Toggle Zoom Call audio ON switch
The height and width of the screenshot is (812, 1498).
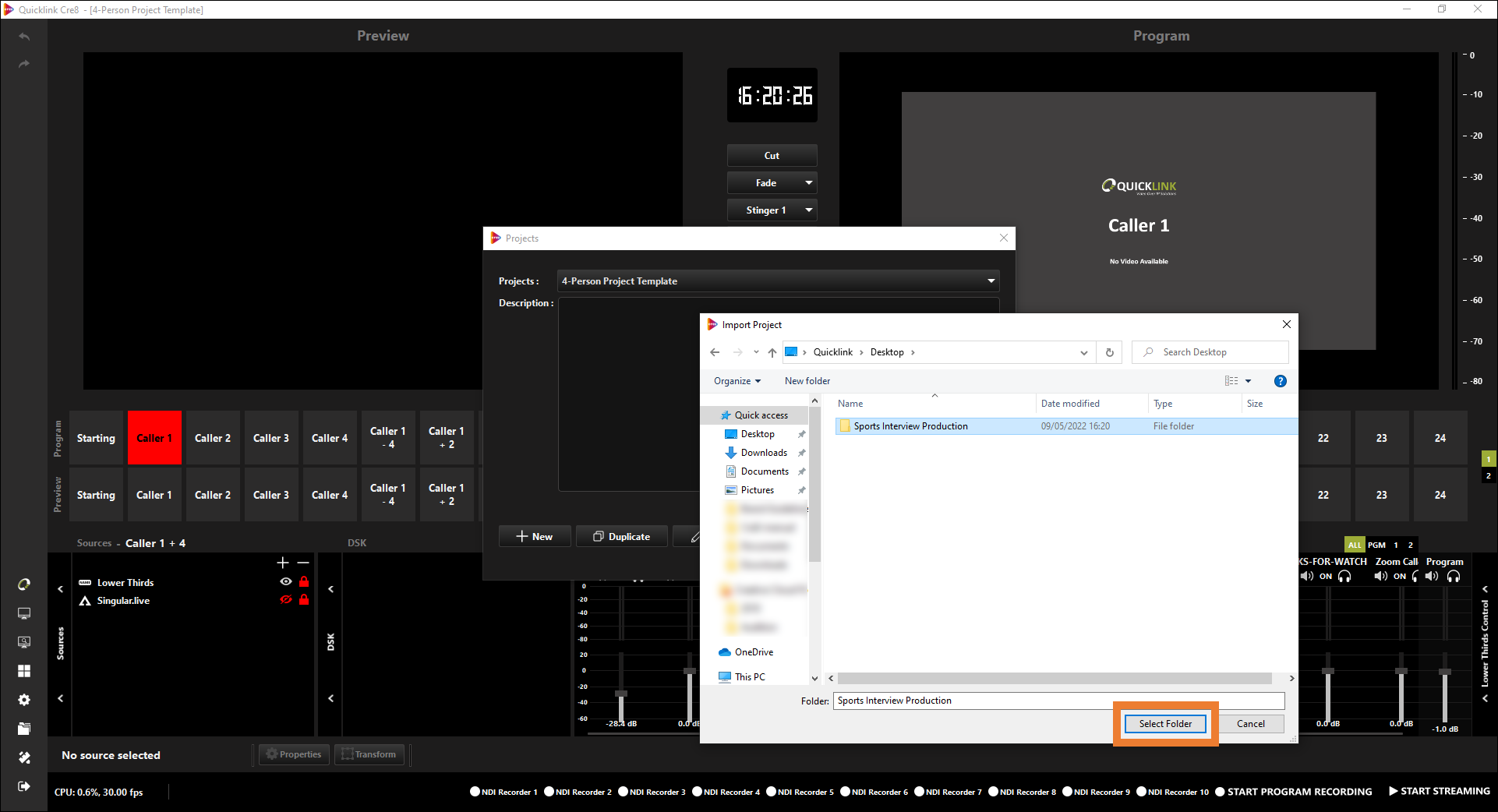(1400, 577)
